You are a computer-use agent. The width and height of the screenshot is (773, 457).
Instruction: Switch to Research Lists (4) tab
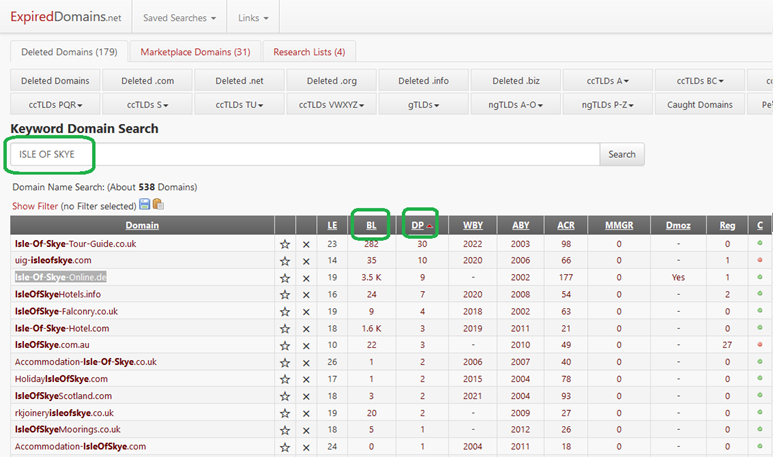pyautogui.click(x=309, y=52)
